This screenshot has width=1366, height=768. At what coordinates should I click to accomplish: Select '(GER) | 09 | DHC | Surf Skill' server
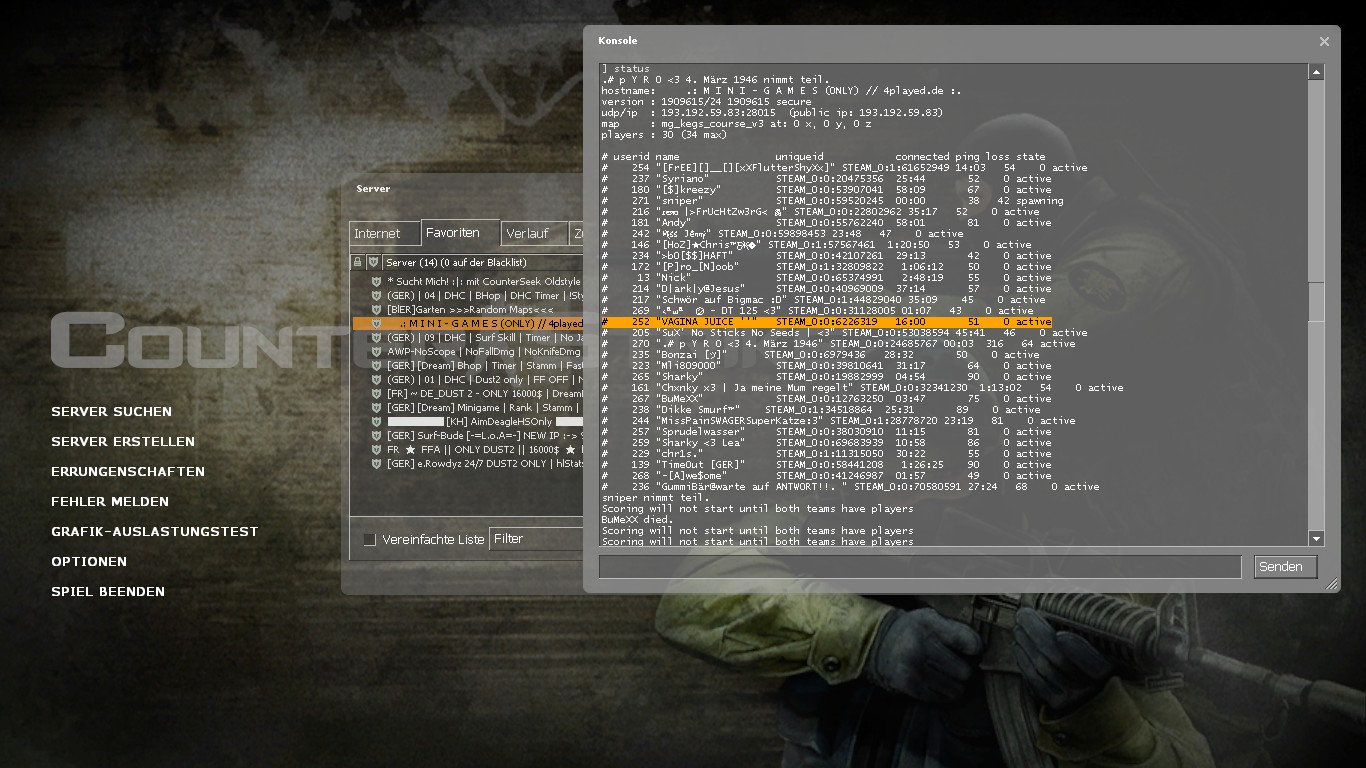468,338
